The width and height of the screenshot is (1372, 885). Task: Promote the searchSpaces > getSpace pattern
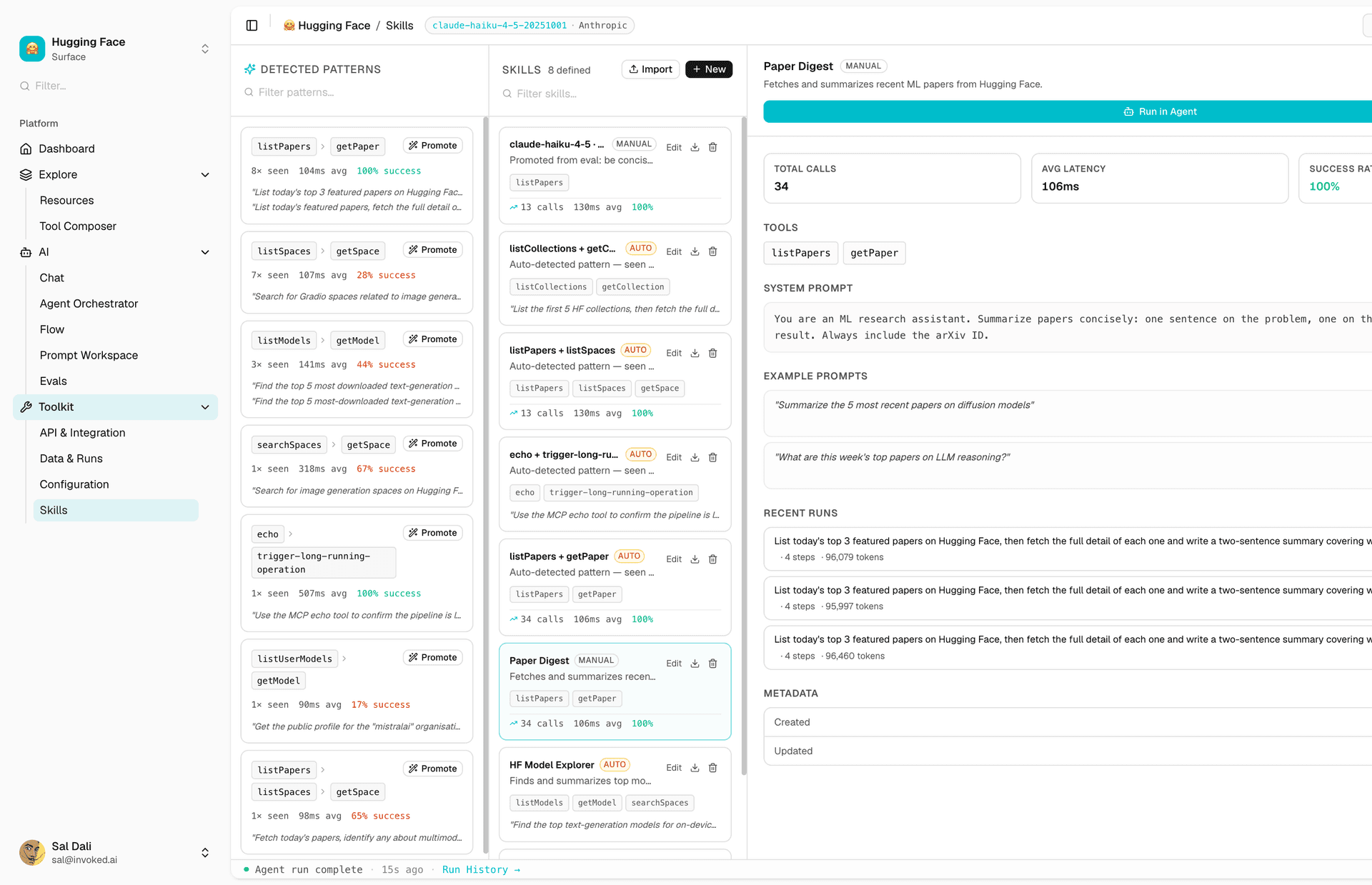point(433,444)
